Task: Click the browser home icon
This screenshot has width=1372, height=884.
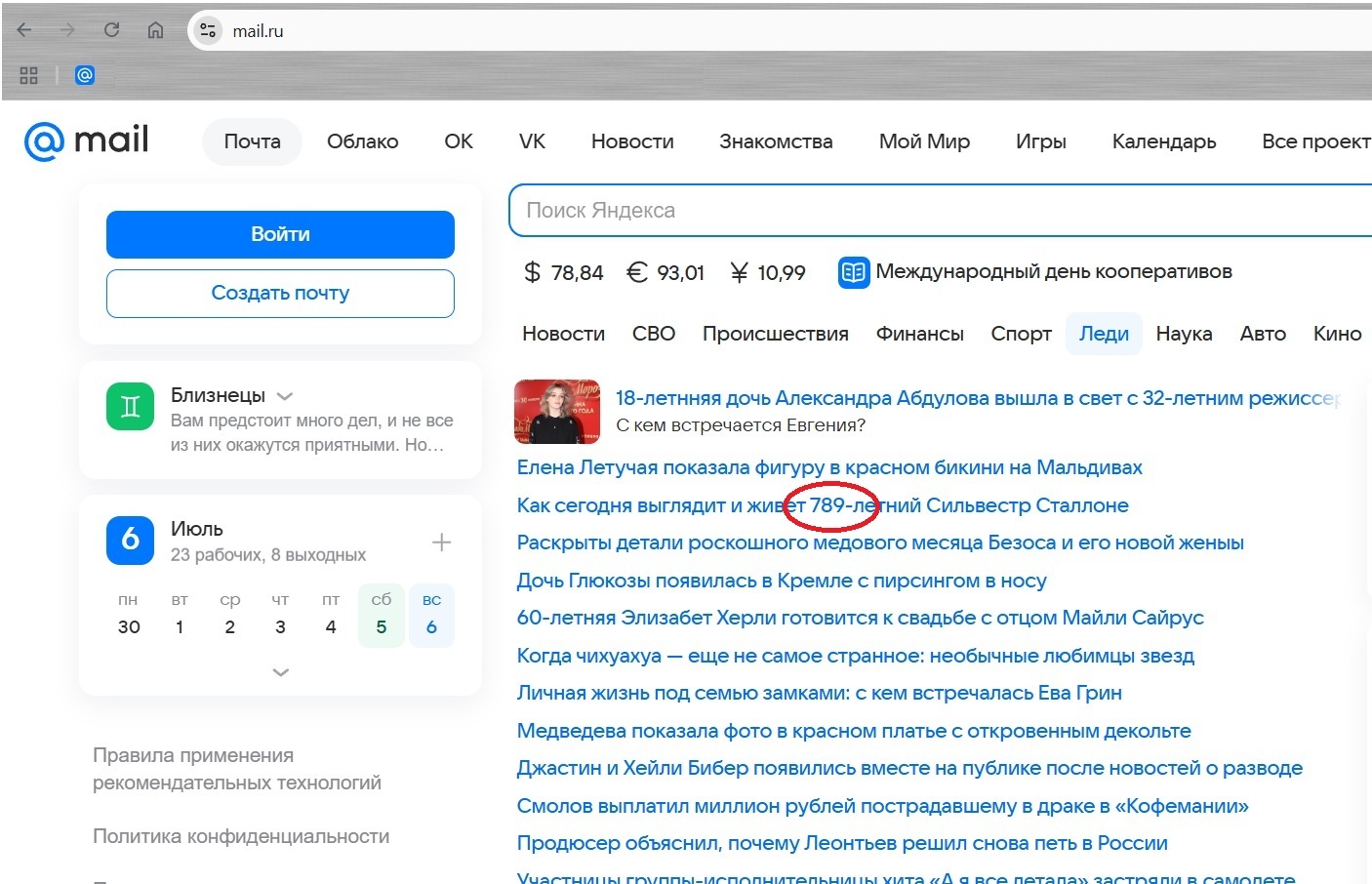Action: pos(155,30)
